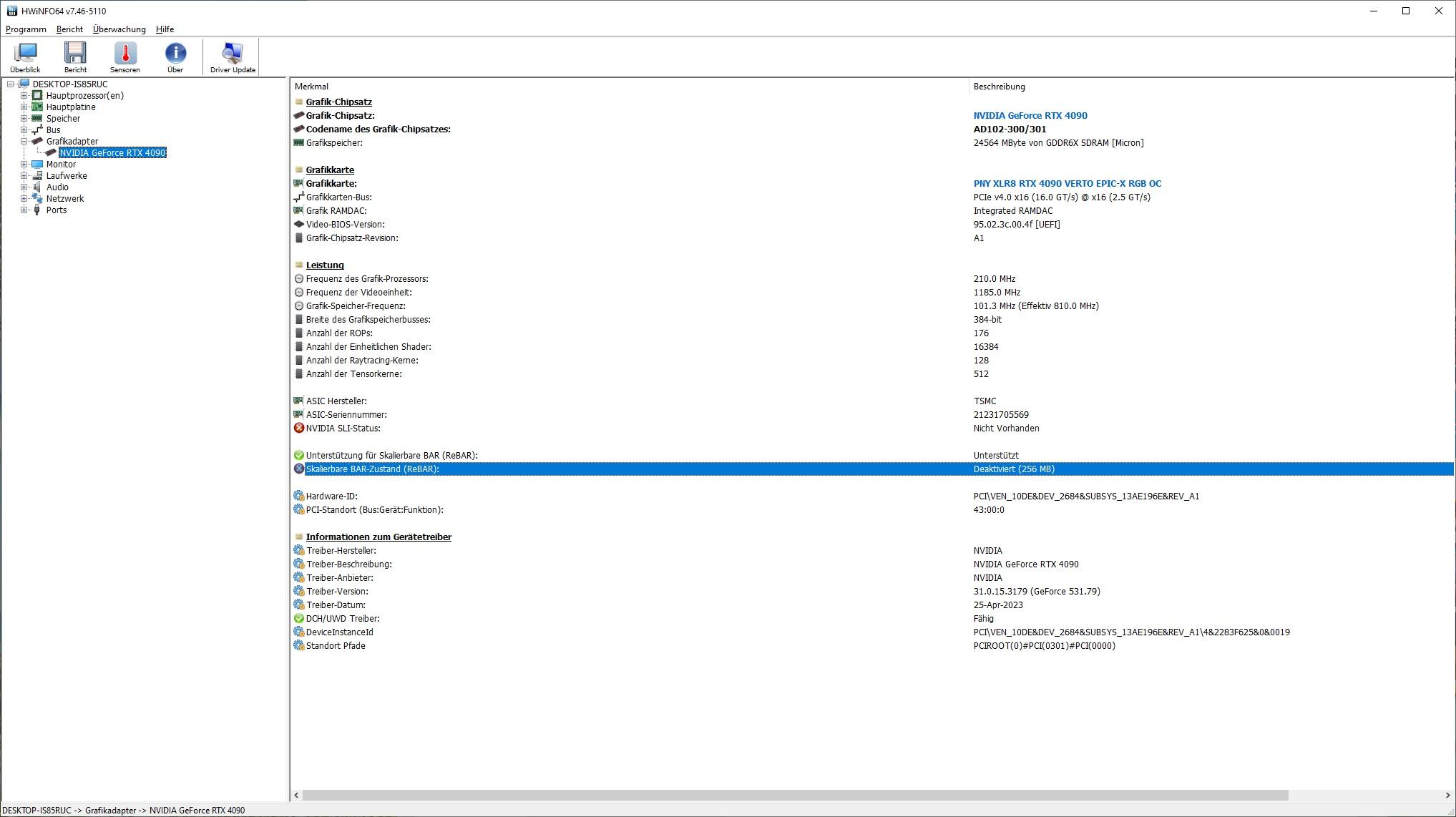The width and height of the screenshot is (1456, 817).
Task: Select the Skalierbare BAR-Zustand (ReBAR) row
Action: point(872,469)
